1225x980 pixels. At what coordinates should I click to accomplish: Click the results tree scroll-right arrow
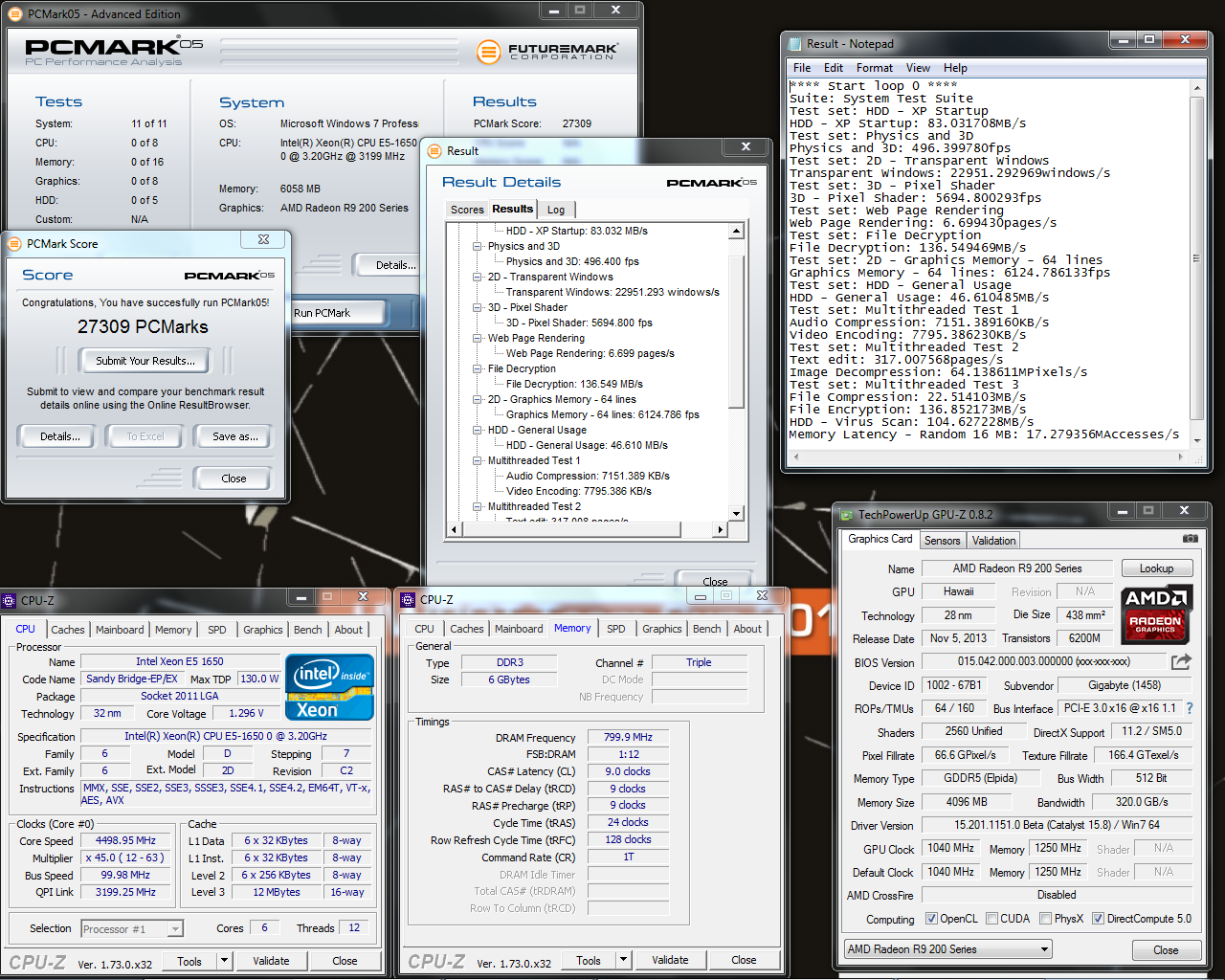coord(721,529)
